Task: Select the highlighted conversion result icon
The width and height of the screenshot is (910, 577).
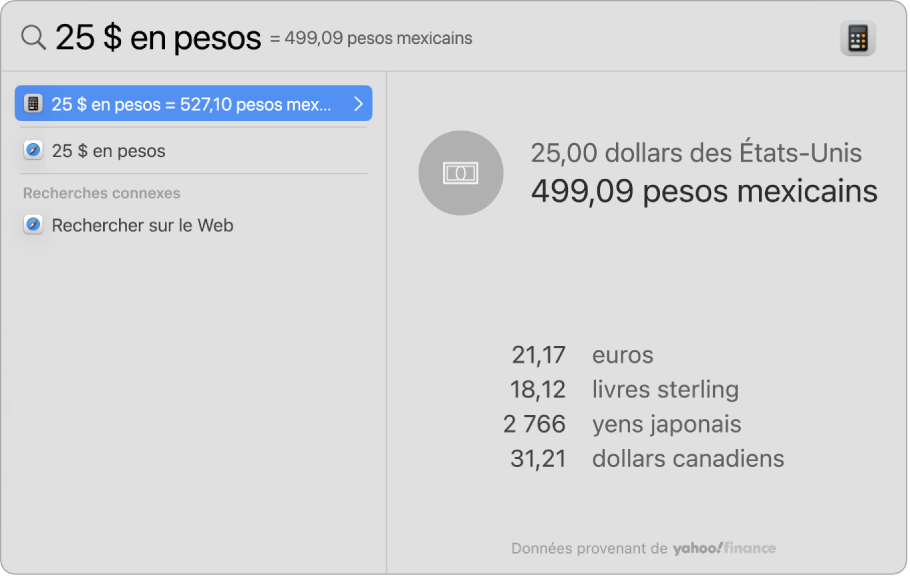Action: pyautogui.click(x=35, y=103)
